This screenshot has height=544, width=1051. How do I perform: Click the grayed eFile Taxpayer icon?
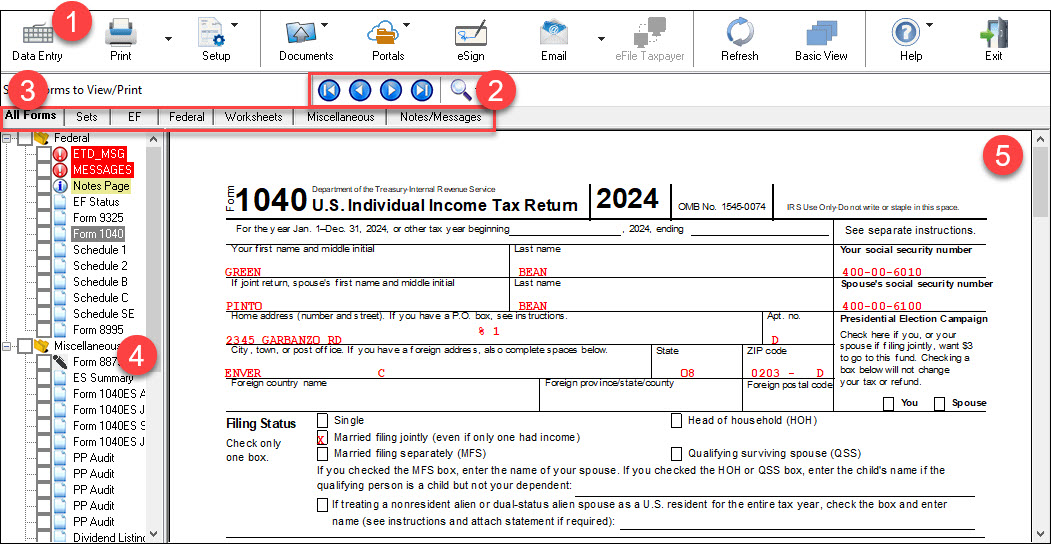click(650, 32)
